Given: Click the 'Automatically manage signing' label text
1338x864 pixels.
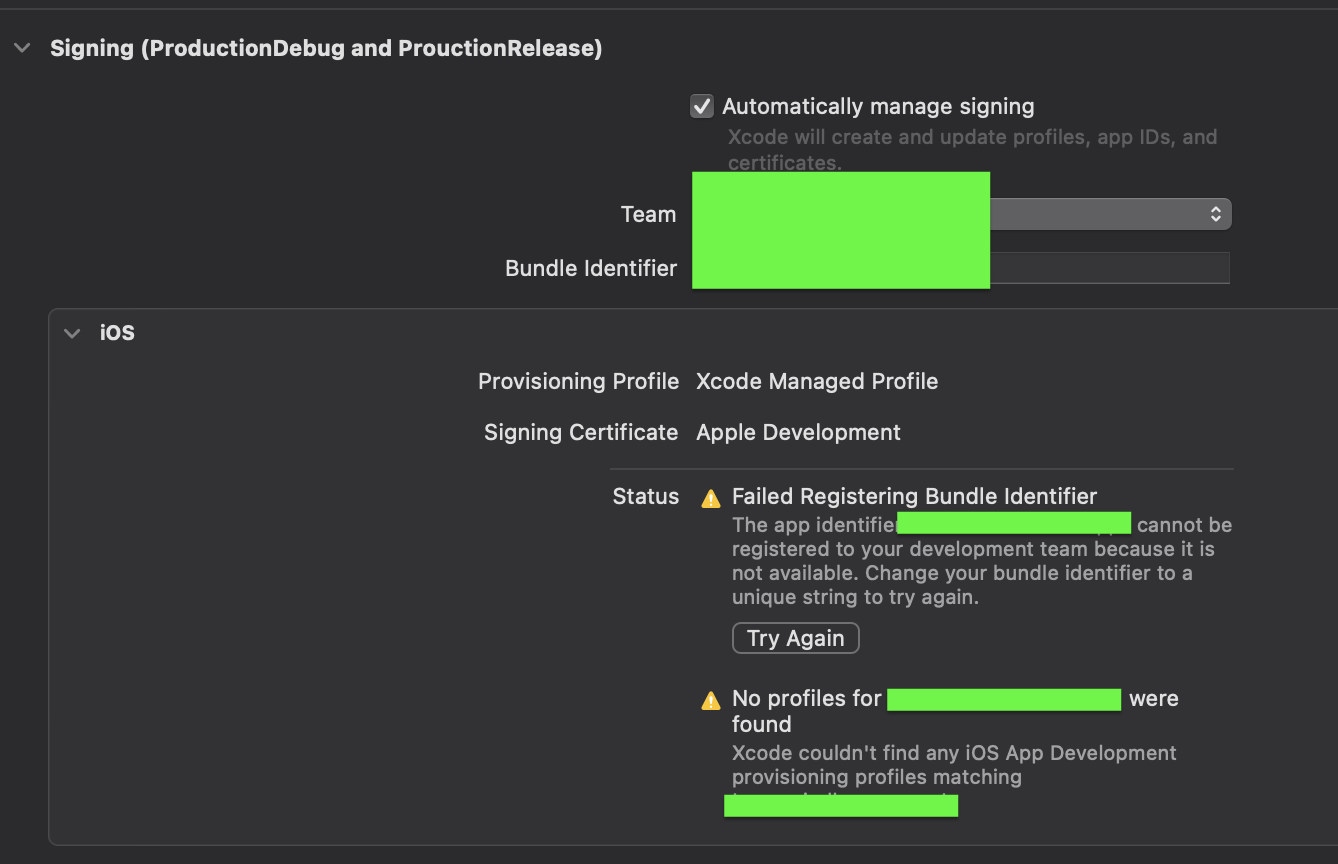Looking at the screenshot, I should tap(878, 106).
